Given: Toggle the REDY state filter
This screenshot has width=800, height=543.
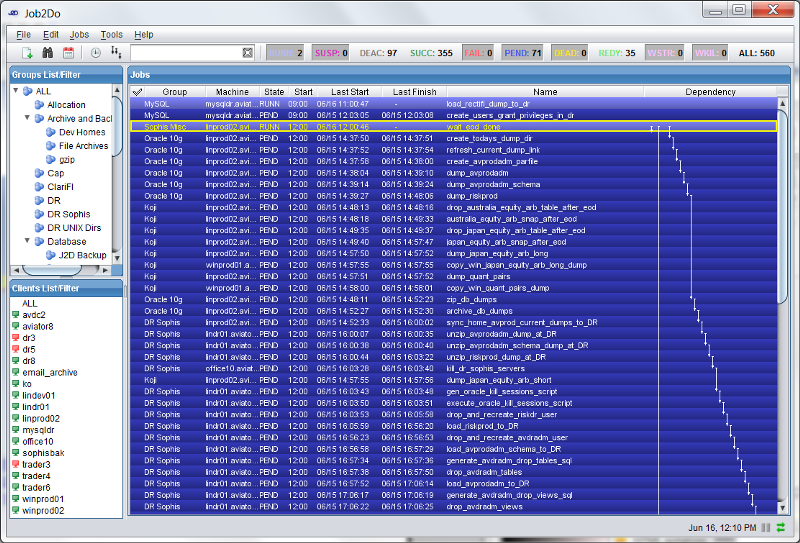Looking at the screenshot, I should point(616,53).
